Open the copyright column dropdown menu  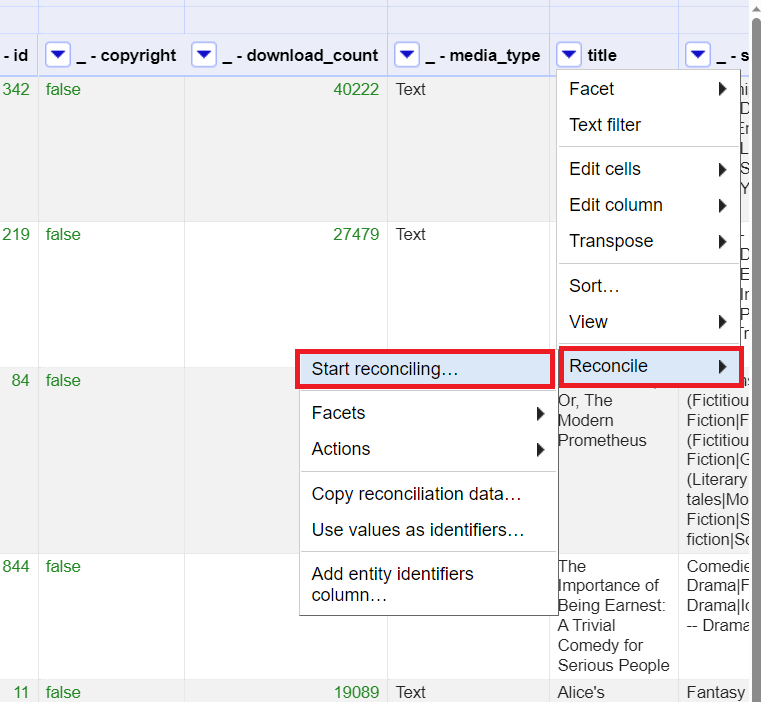click(x=58, y=55)
